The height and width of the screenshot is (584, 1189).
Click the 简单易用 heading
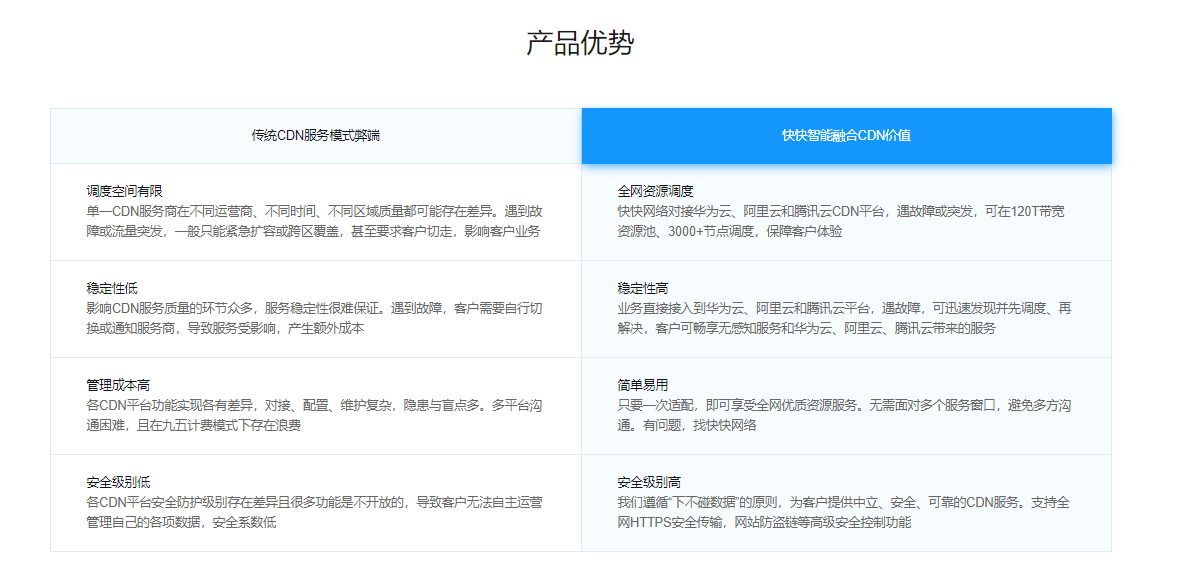pos(643,385)
